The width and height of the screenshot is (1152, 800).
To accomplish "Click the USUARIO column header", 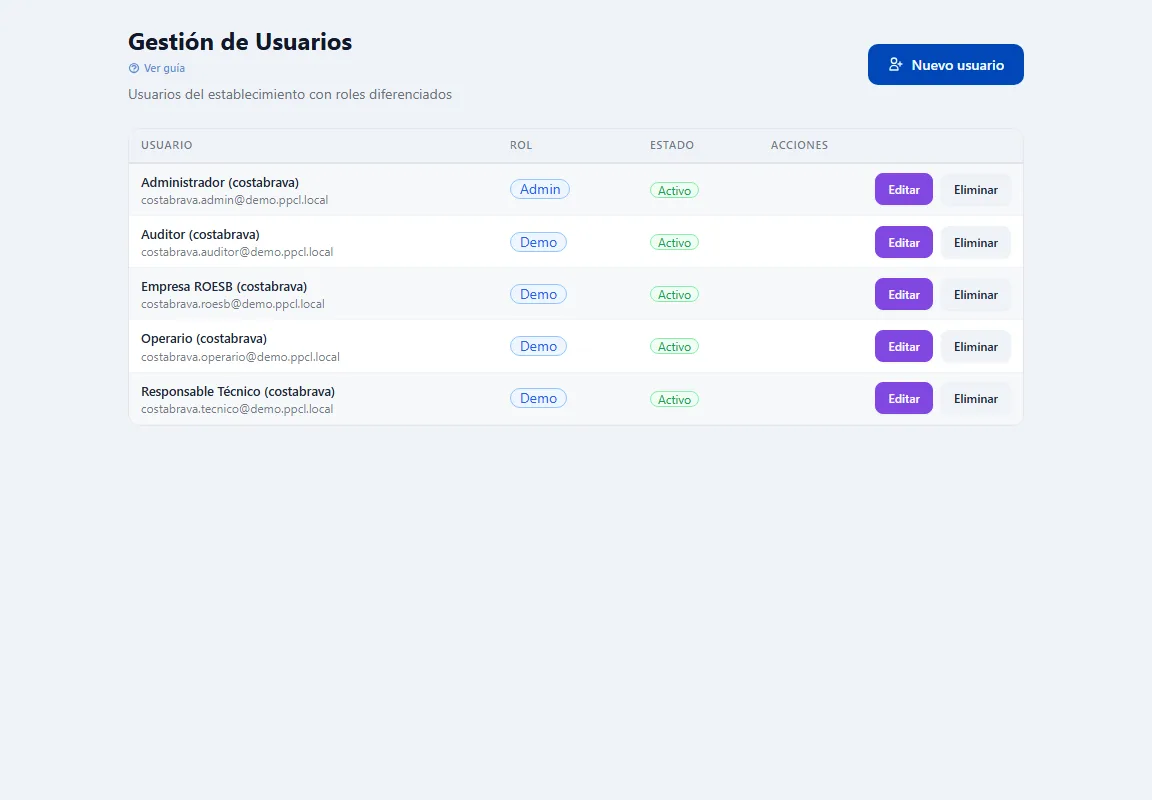I will pos(167,145).
